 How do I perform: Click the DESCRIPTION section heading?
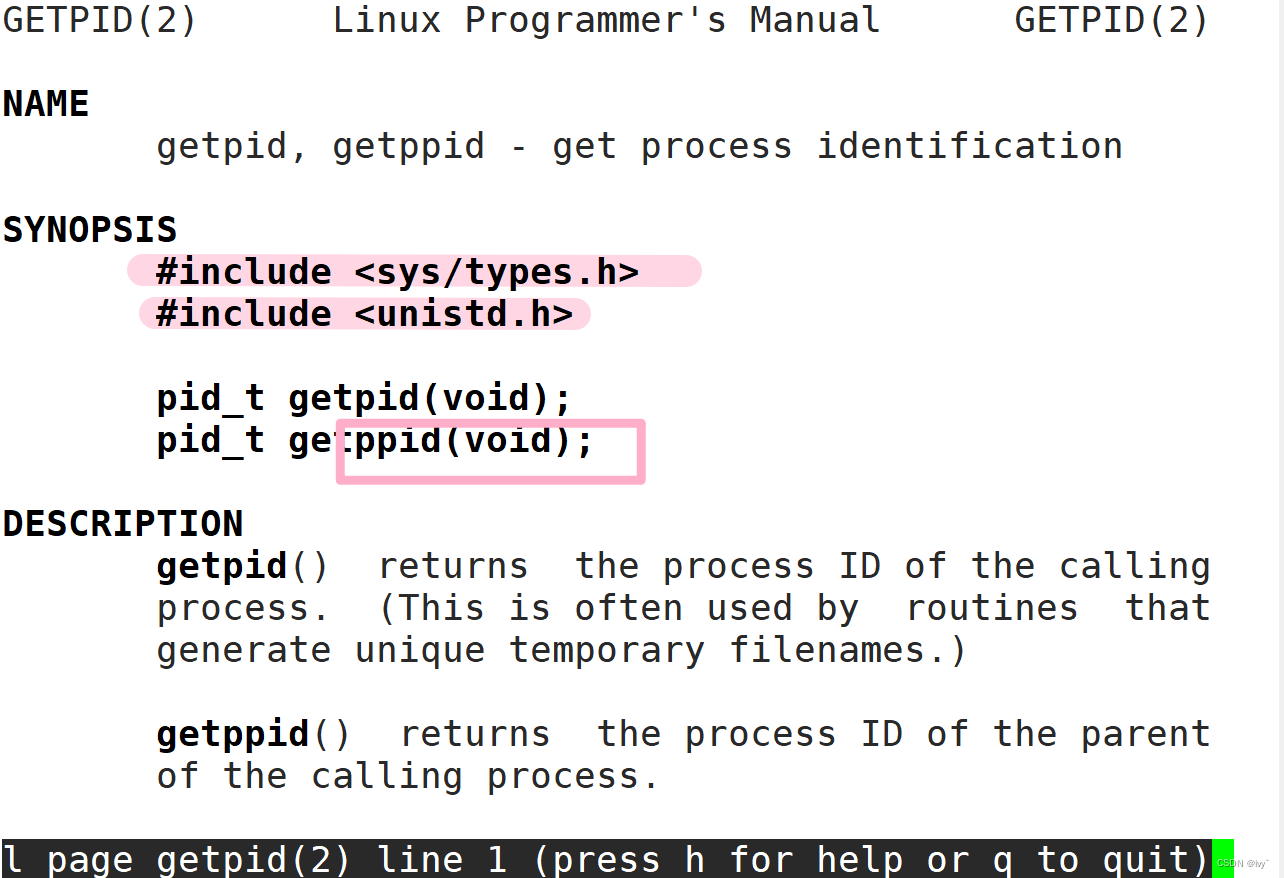(123, 524)
